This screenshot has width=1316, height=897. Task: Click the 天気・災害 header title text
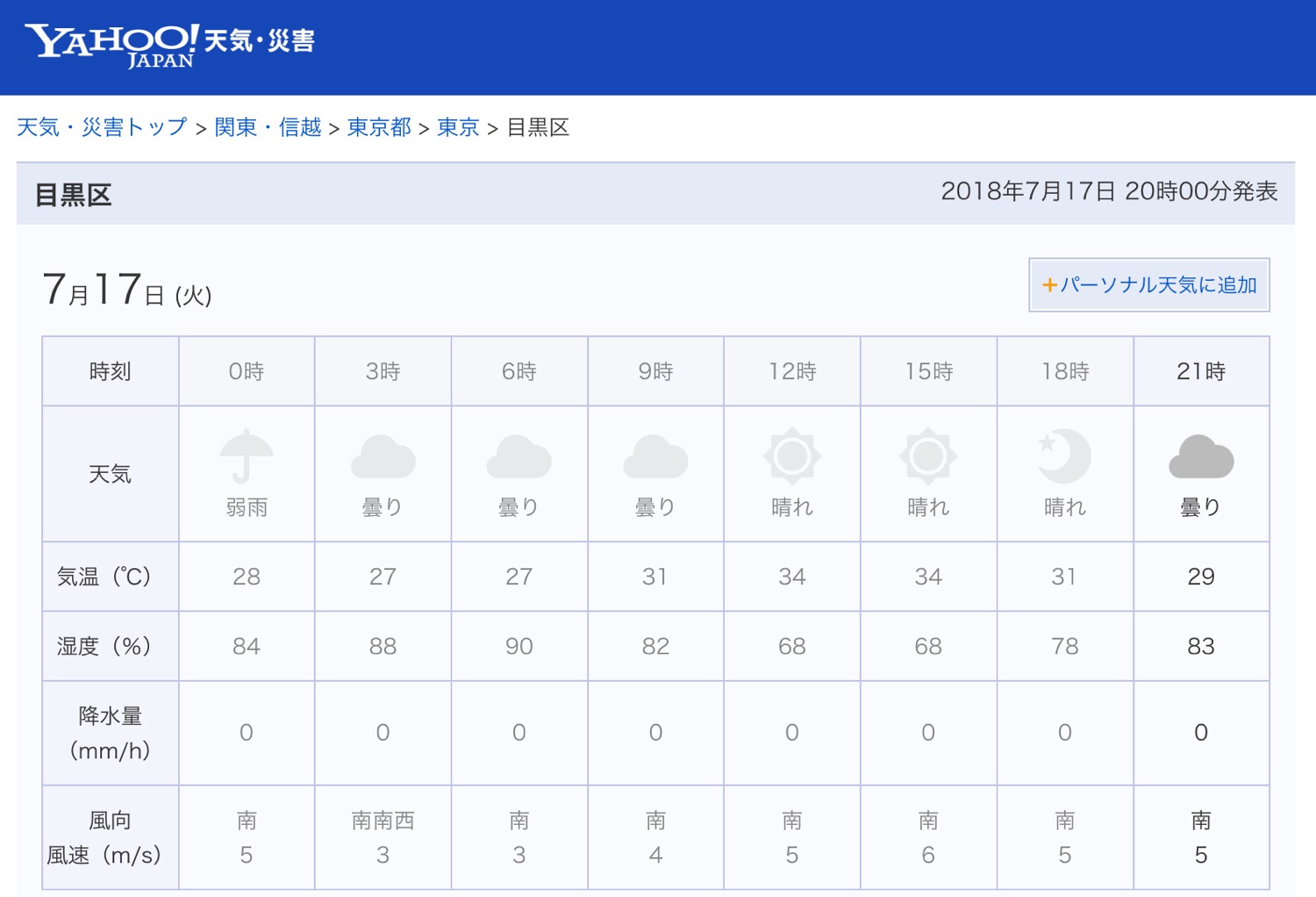coord(259,40)
